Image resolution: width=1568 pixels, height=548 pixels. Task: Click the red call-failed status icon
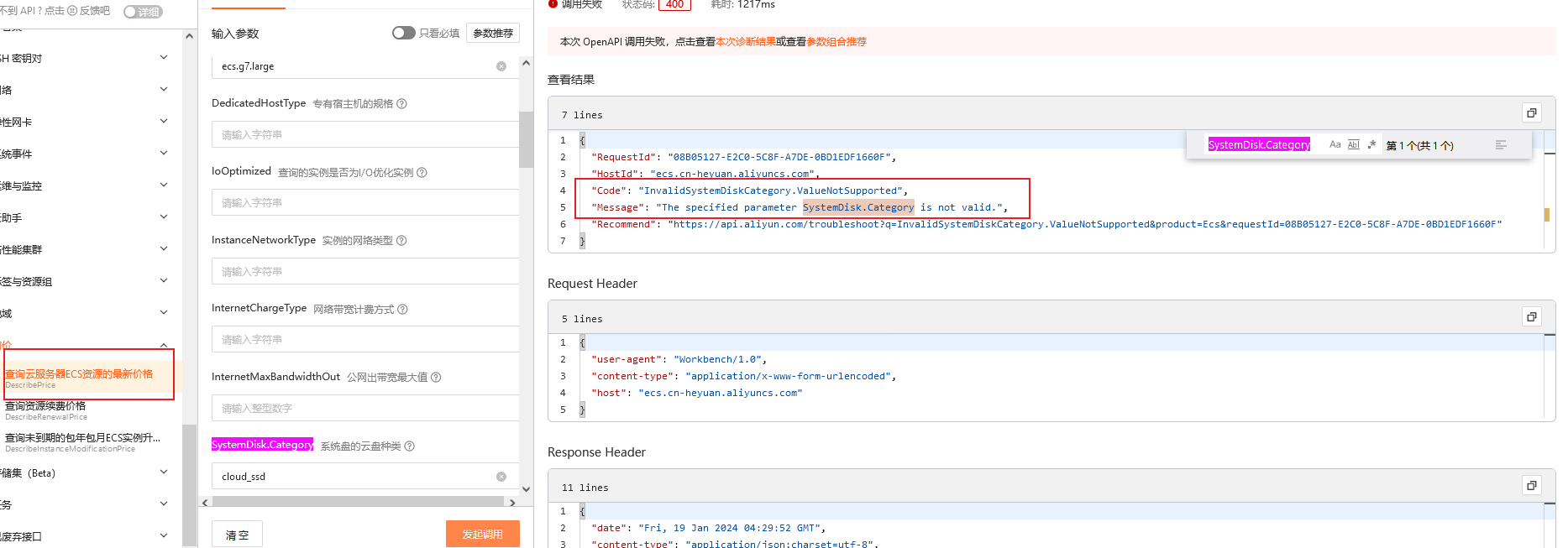tap(553, 4)
